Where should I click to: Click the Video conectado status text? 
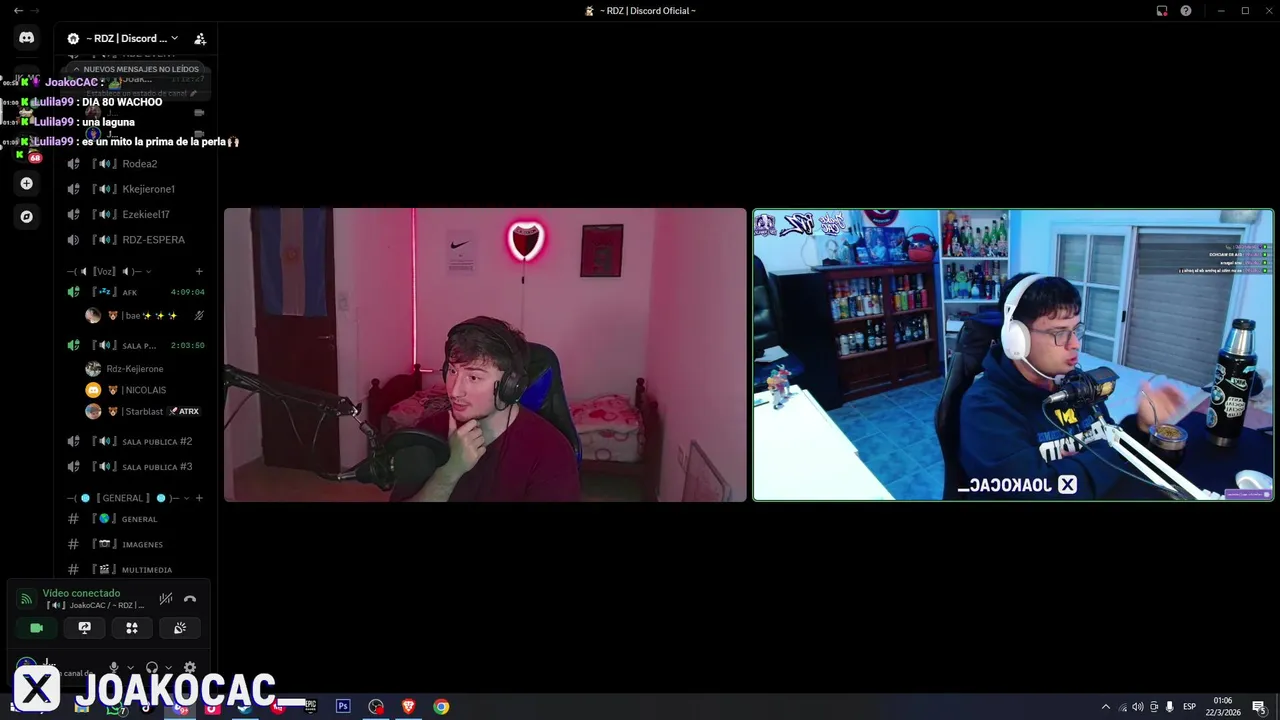(81, 593)
